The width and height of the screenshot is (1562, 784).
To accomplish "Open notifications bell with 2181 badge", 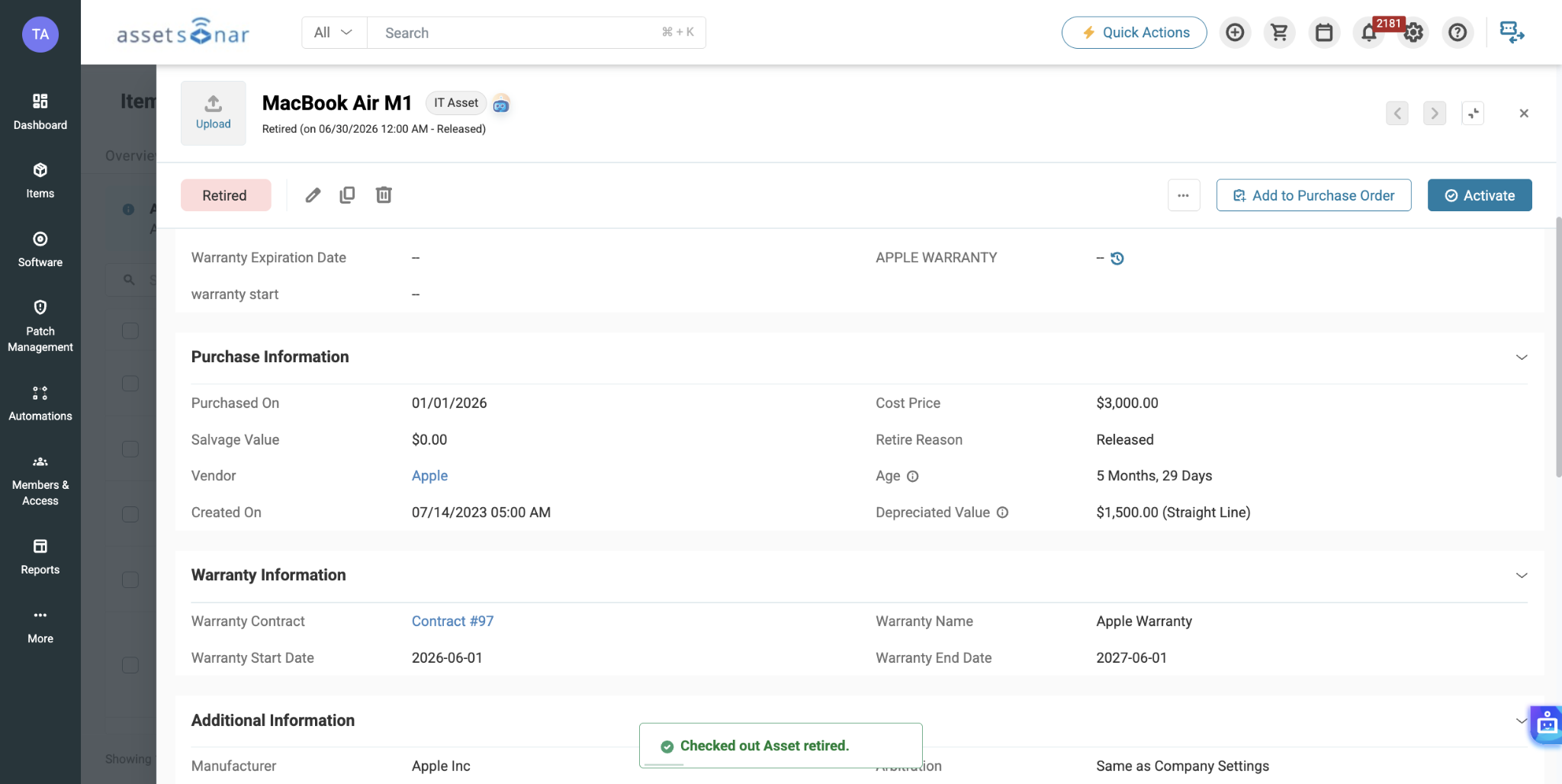I will click(1369, 33).
